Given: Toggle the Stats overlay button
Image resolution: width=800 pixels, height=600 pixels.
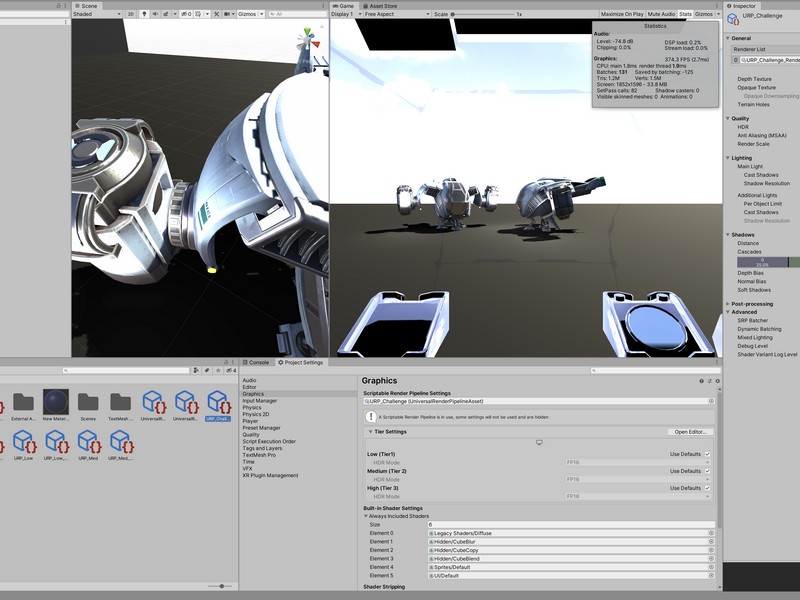Looking at the screenshot, I should (x=685, y=14).
